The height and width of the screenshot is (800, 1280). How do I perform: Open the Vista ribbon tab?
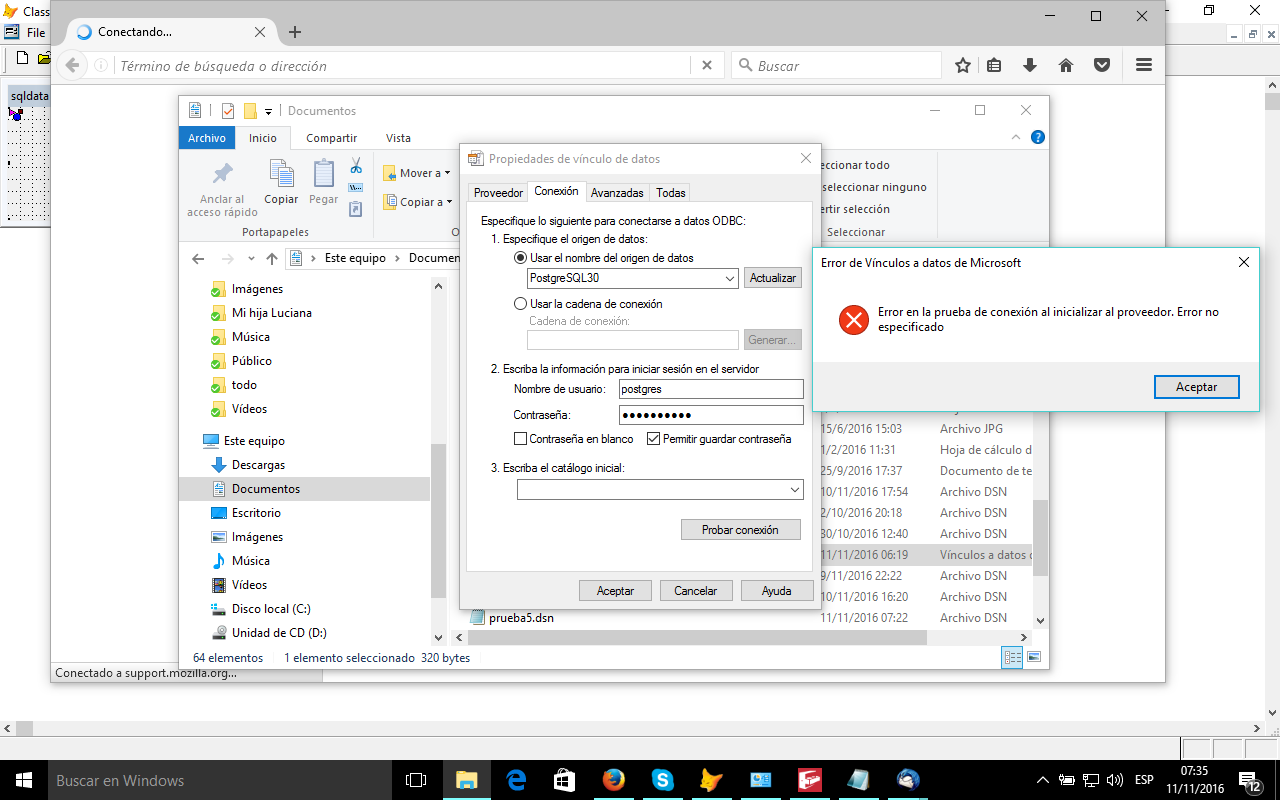tap(398, 138)
